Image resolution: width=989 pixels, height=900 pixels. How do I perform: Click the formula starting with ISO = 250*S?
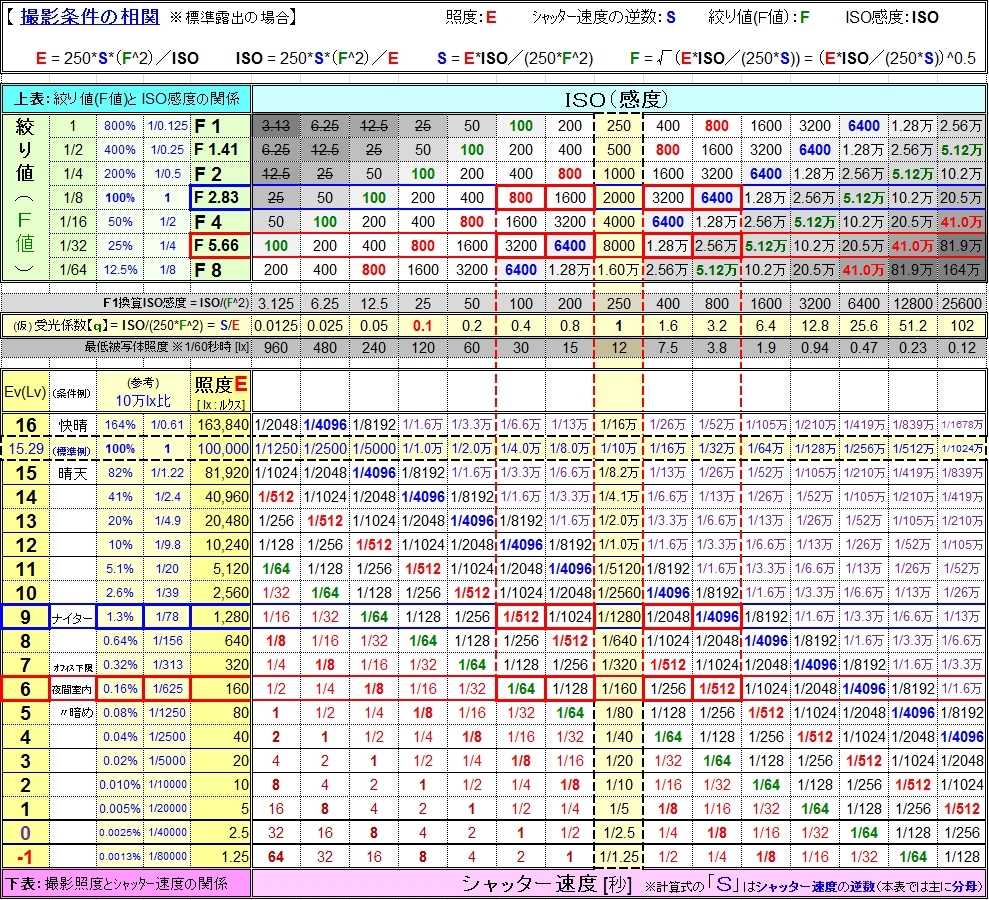point(317,59)
